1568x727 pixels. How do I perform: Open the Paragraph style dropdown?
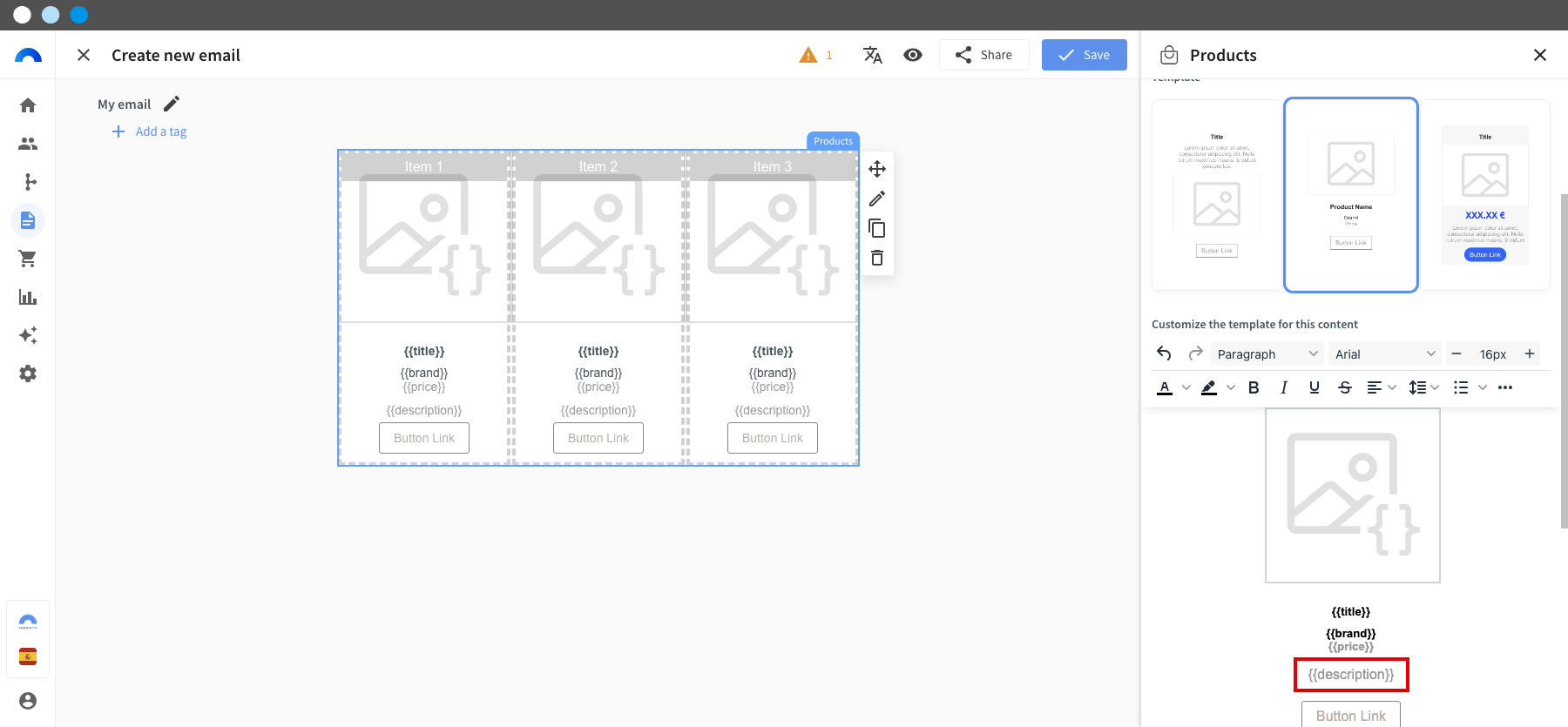tap(1267, 353)
